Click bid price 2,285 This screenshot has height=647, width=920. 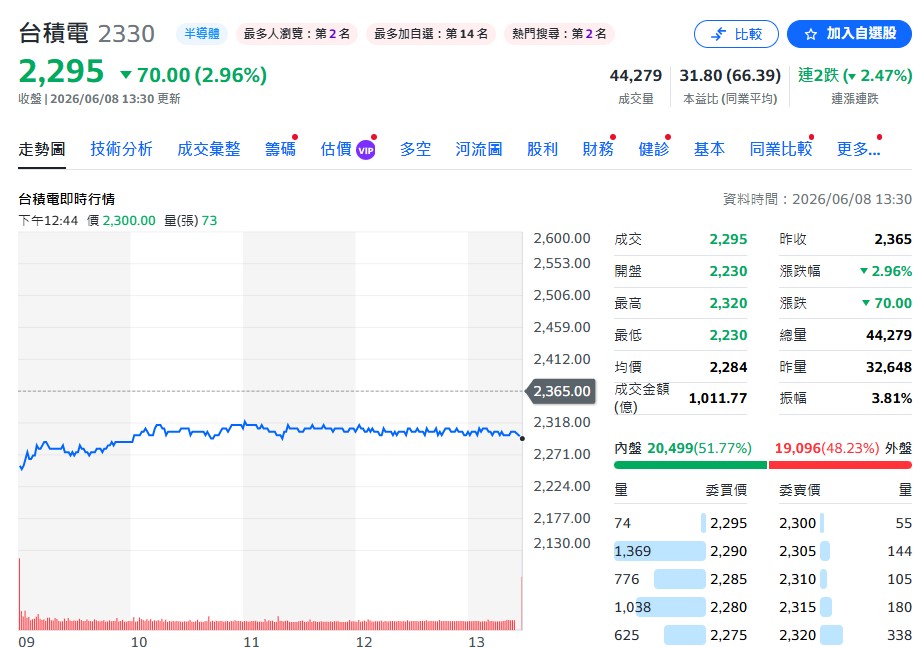coord(728,580)
